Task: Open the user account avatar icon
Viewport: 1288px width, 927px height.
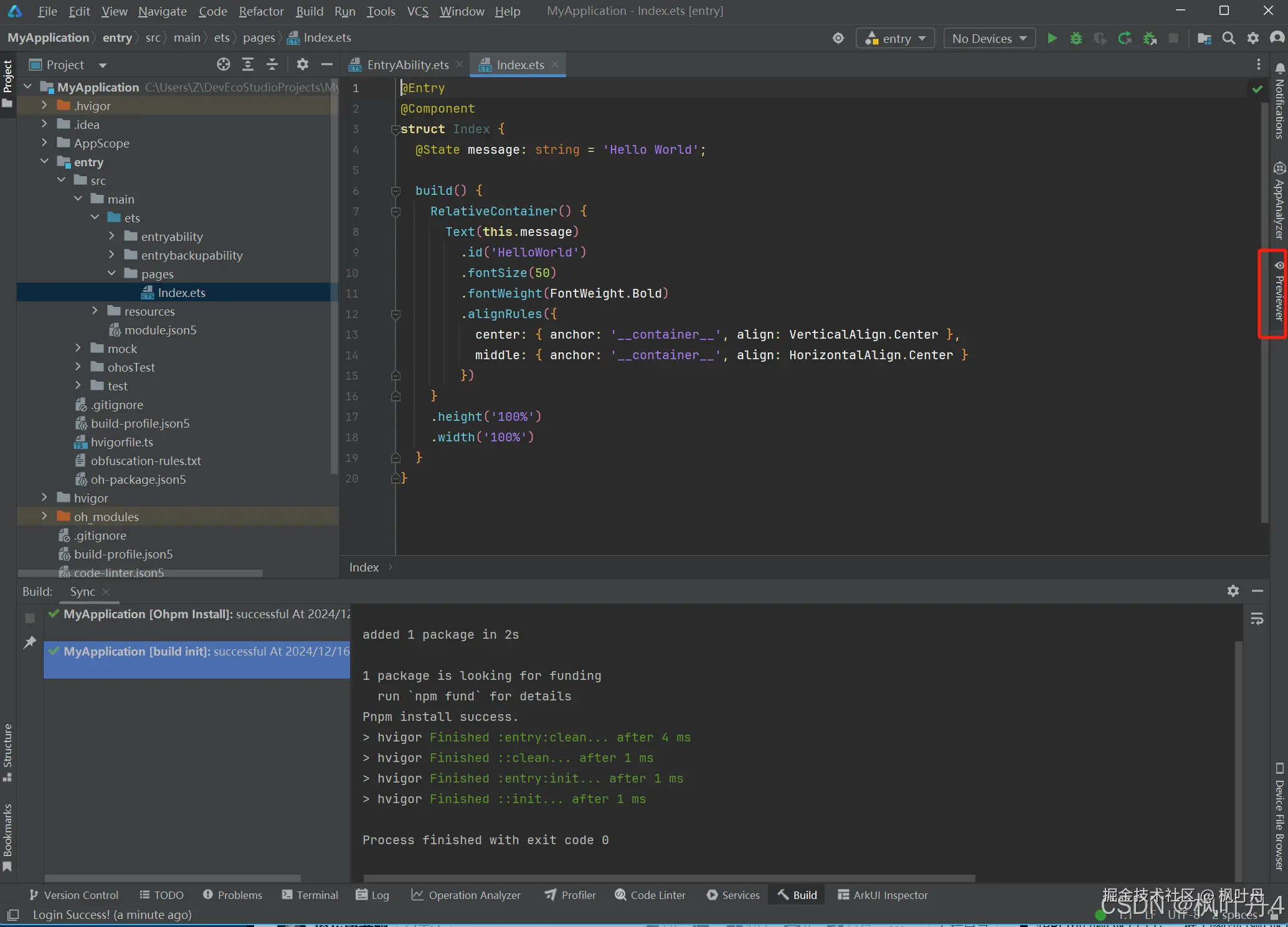Action: click(1277, 39)
